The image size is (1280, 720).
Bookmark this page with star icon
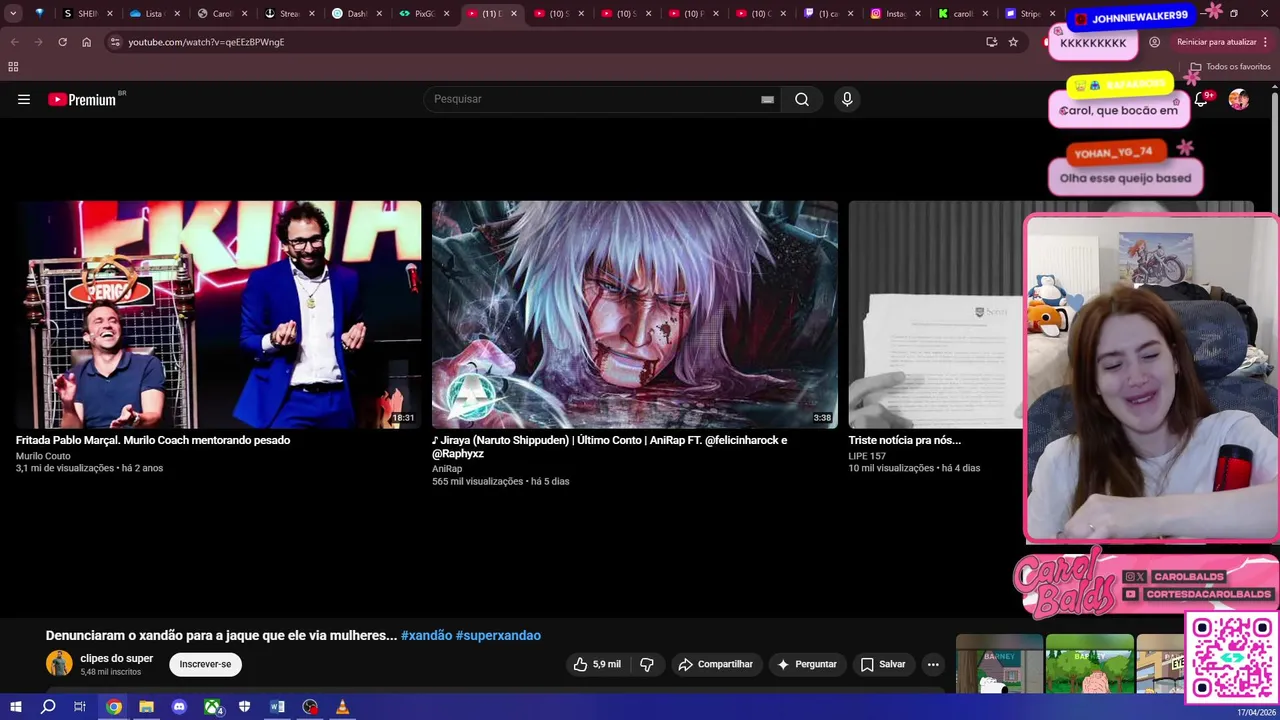(1013, 42)
